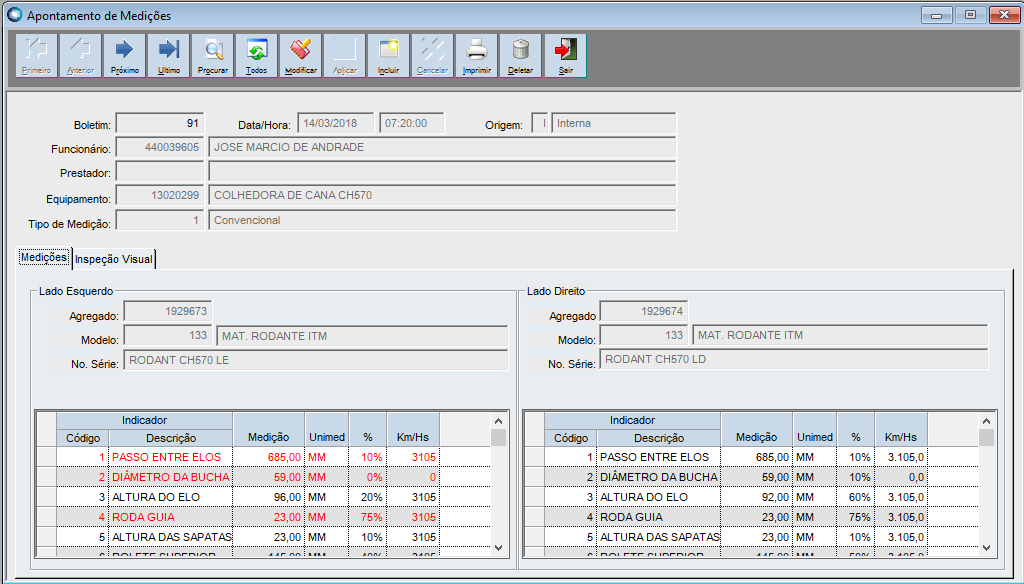The width and height of the screenshot is (1024, 584).
Task: Click COLHEDORA DE CANA CH570 field
Action: [442, 195]
